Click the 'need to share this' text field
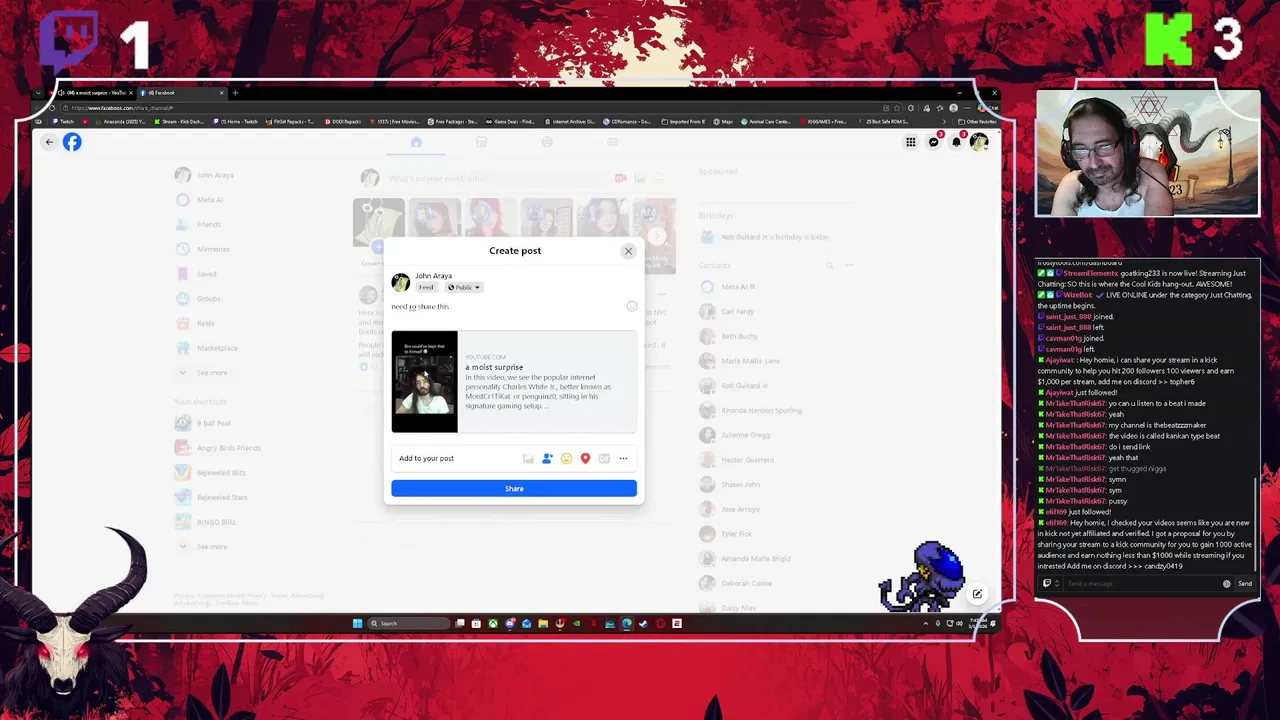Image resolution: width=1280 pixels, height=720 pixels. [x=505, y=307]
